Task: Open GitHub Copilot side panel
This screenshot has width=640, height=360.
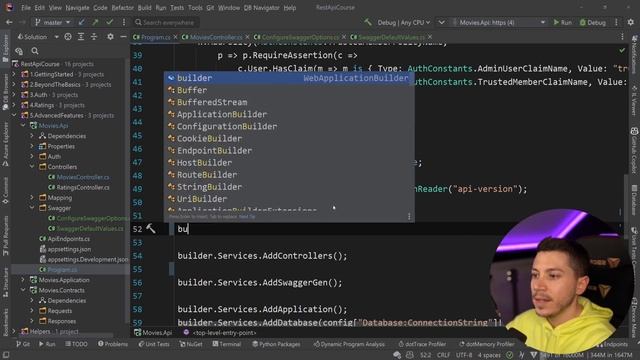Action: (x=634, y=150)
